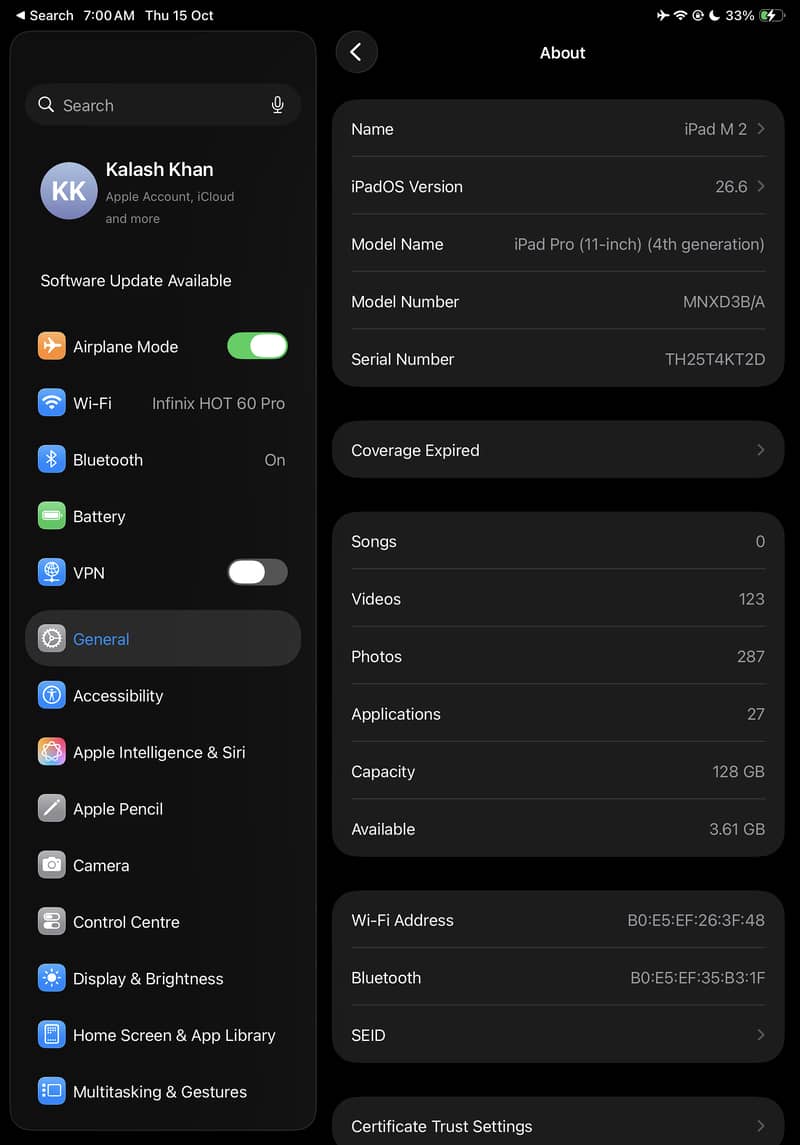Tap the General gear icon

point(51,638)
